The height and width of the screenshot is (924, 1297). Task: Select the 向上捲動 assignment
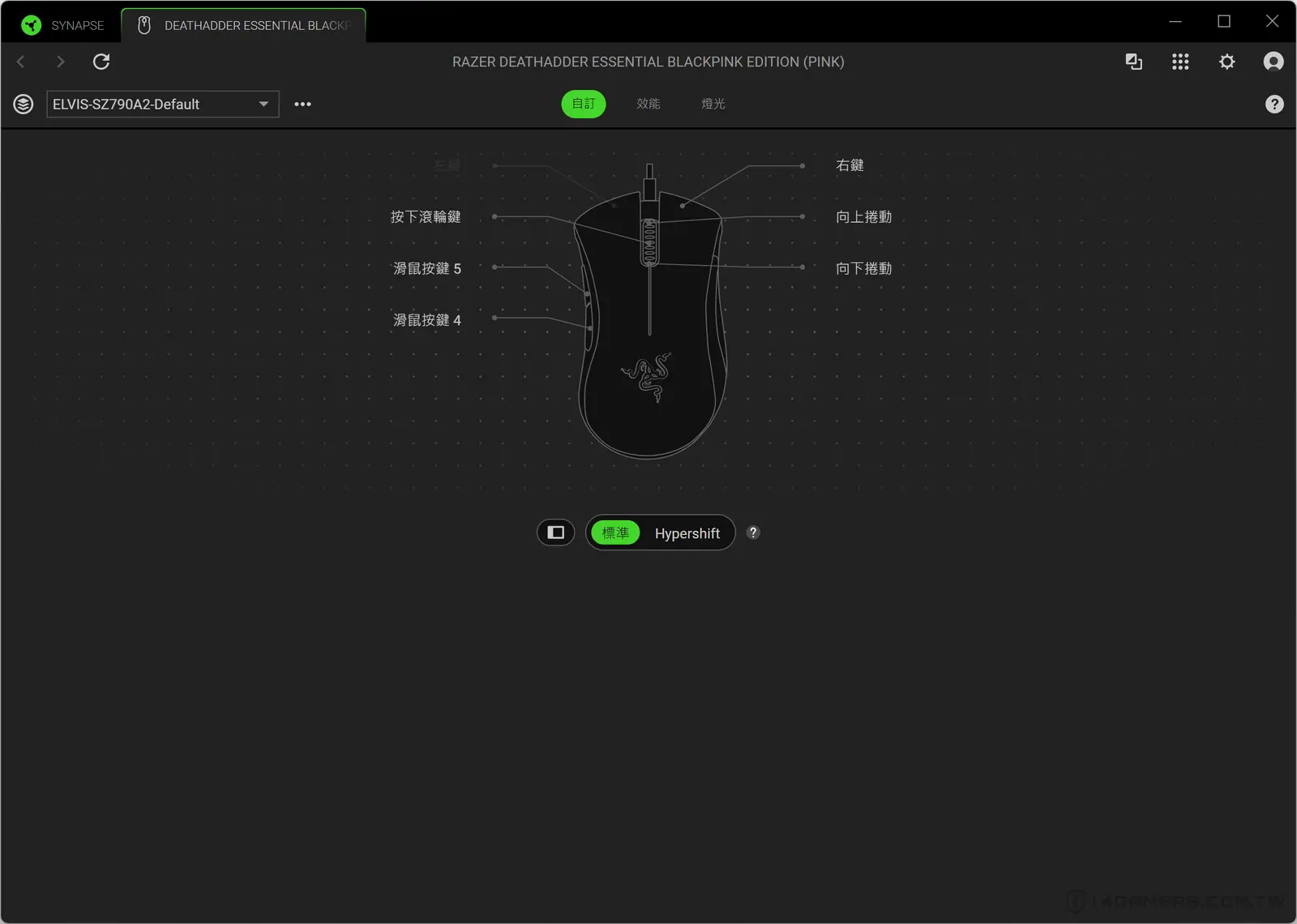coord(864,216)
